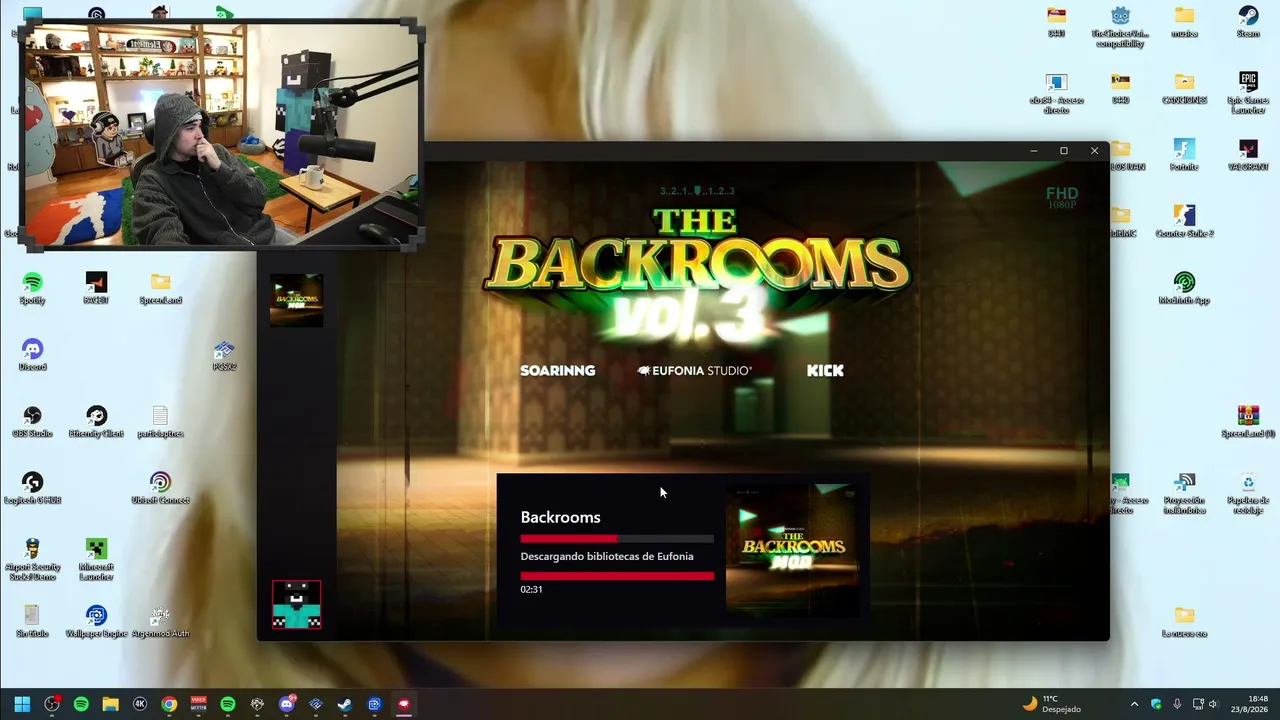The width and height of the screenshot is (1280, 720).
Task: Open the SpreenLand folder on the desktop
Action: [x=160, y=288]
